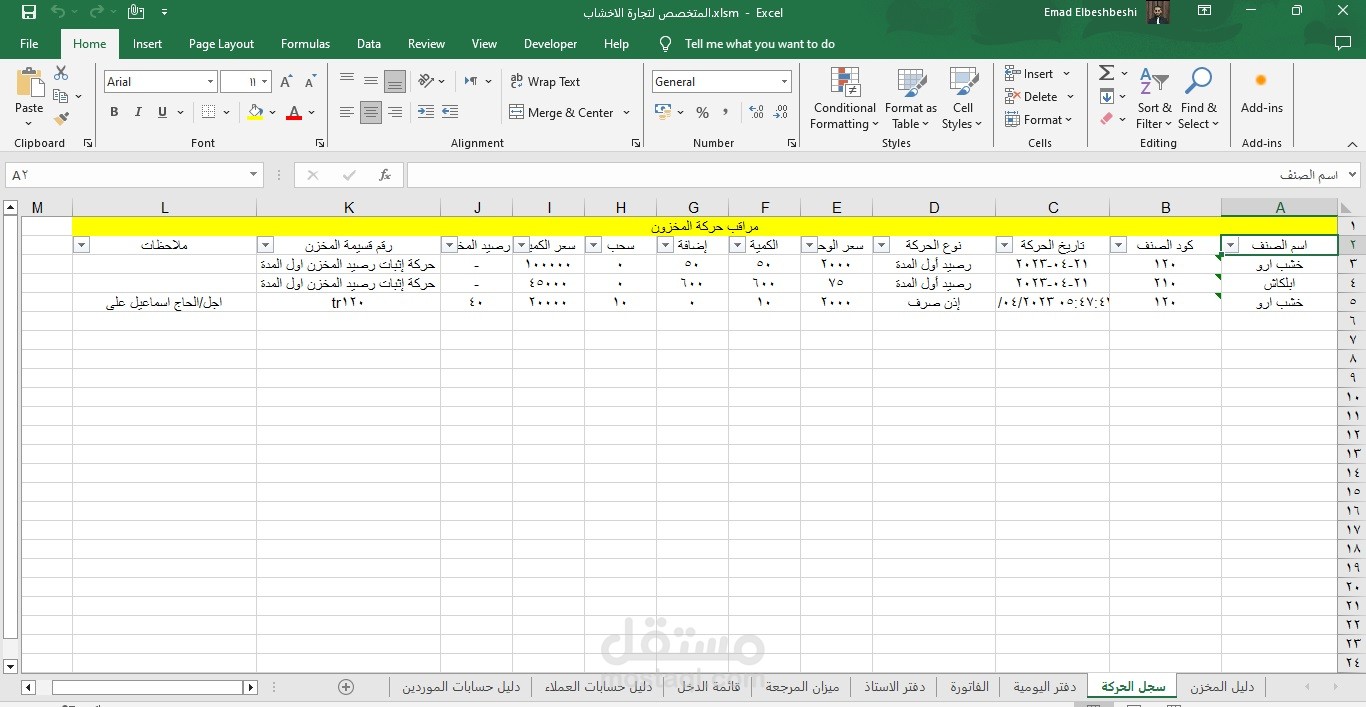Click the AutoSum sigma icon
The width and height of the screenshot is (1366, 707).
[1106, 74]
